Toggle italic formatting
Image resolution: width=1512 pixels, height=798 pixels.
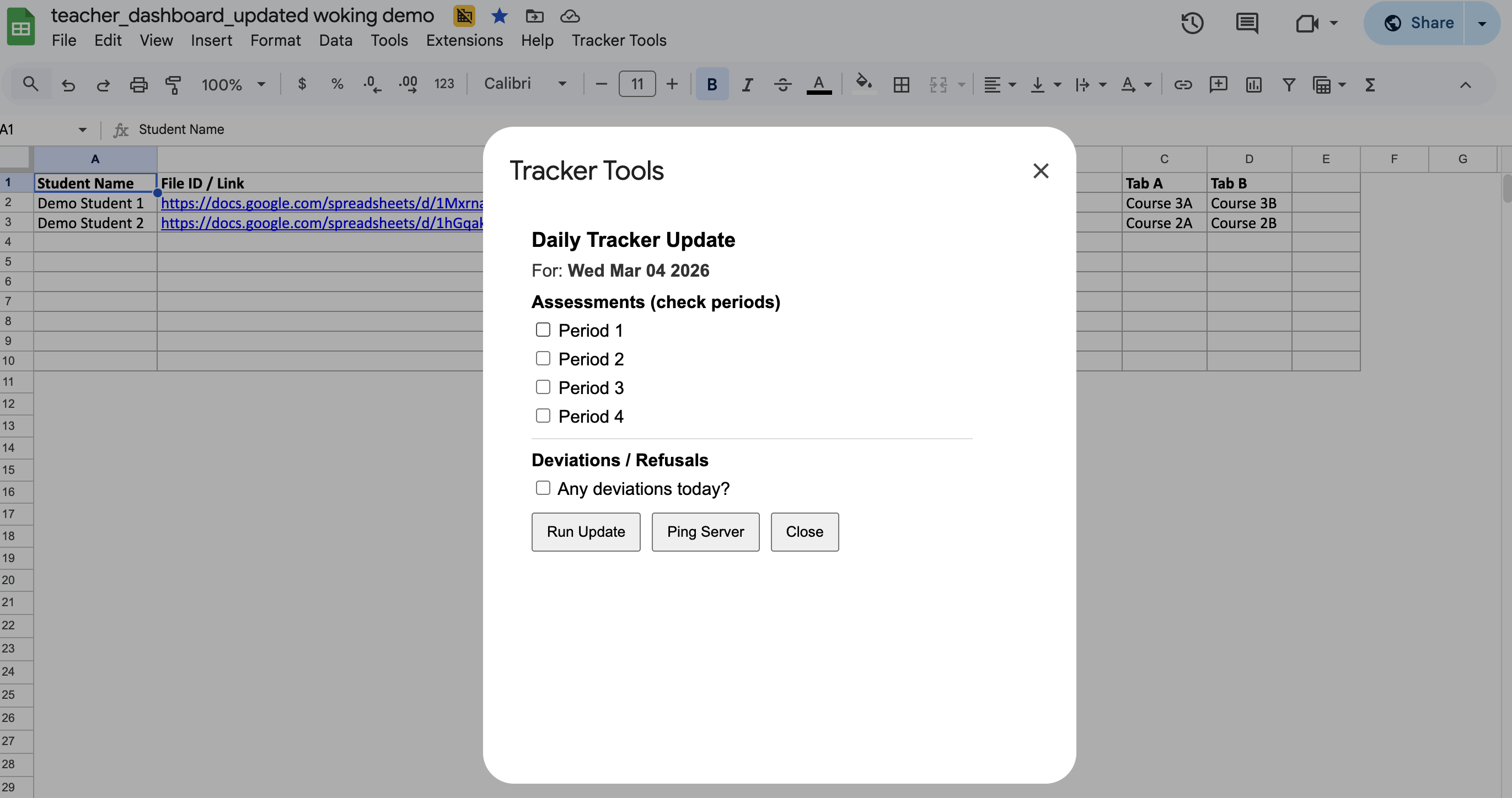(x=747, y=85)
